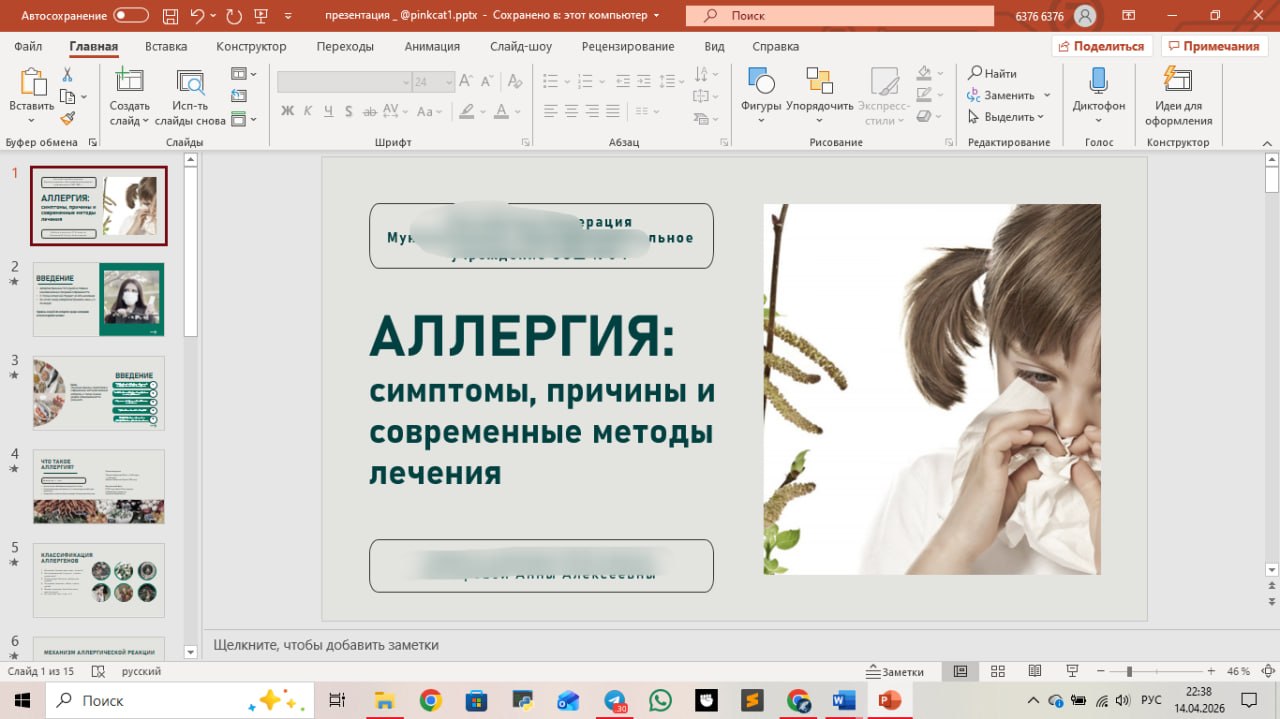
Task: Click the Справка tab
Action: [x=775, y=46]
